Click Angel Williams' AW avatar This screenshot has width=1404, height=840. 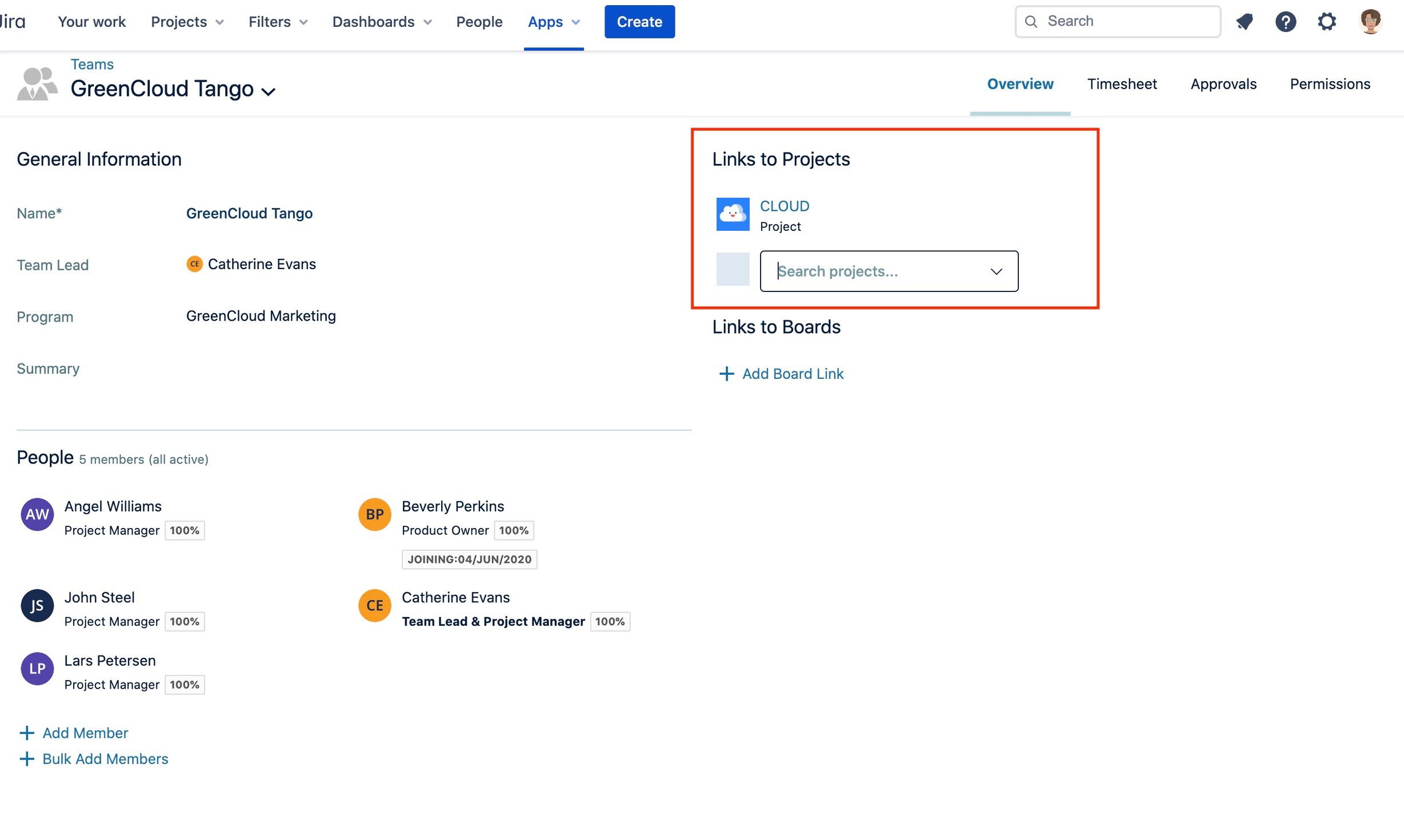point(37,514)
